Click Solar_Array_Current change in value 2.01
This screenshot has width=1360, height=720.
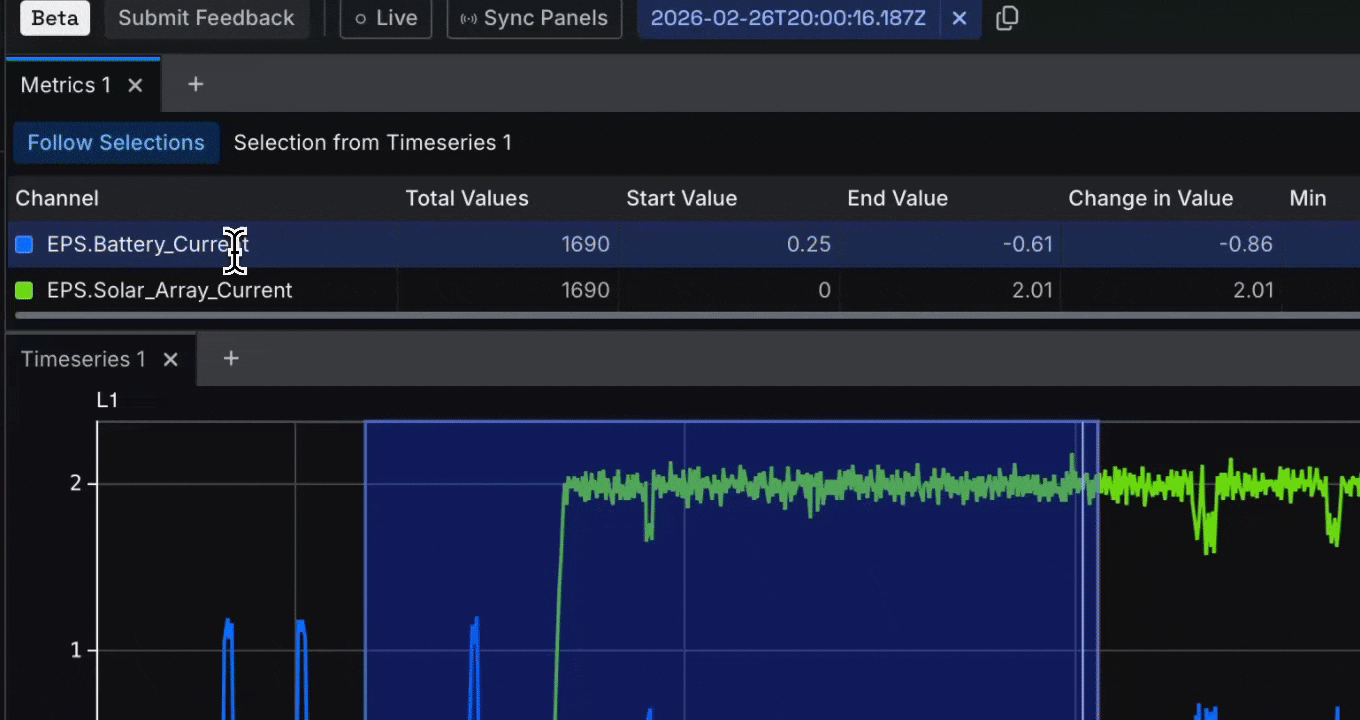pos(1253,290)
